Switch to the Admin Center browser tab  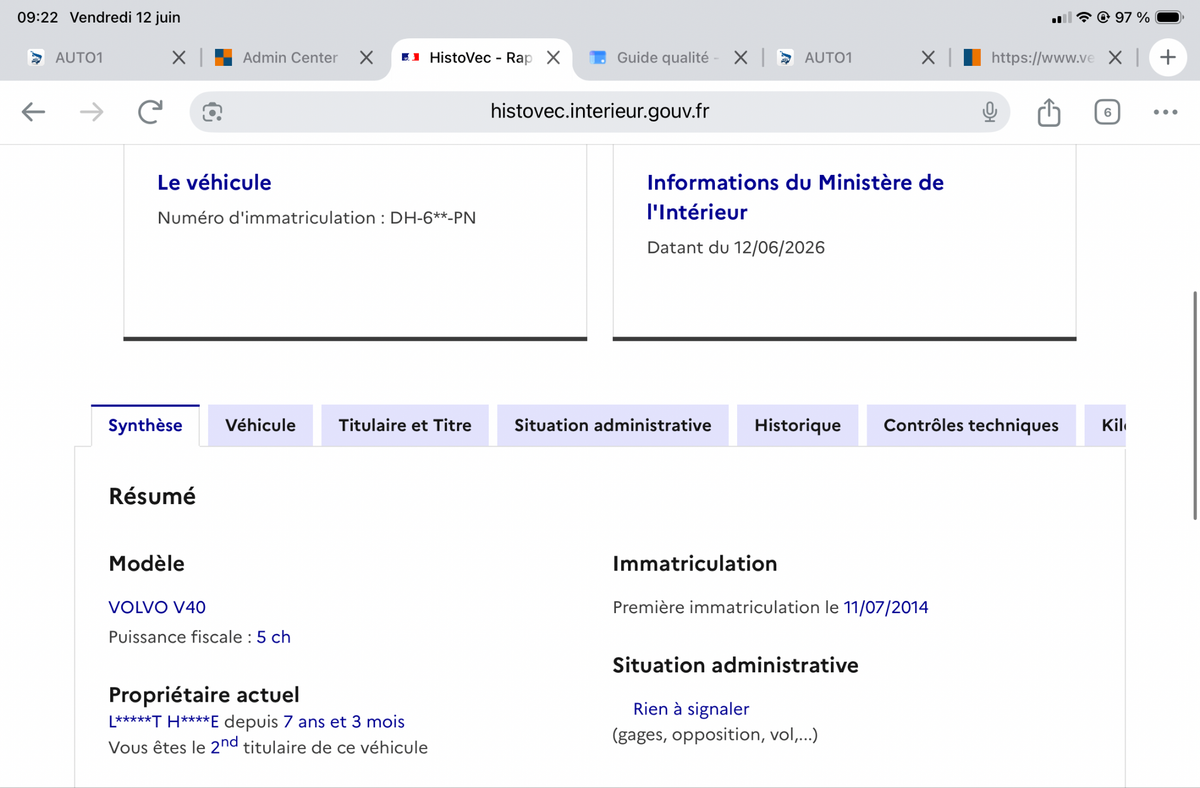point(279,58)
